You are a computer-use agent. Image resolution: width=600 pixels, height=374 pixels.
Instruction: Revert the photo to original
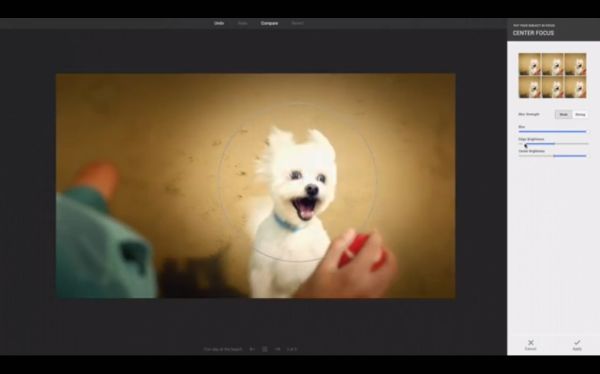(x=297, y=23)
